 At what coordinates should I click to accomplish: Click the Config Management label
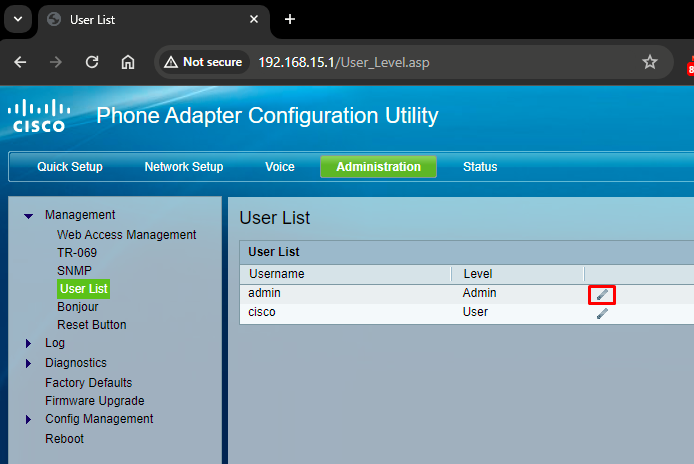[99, 419]
